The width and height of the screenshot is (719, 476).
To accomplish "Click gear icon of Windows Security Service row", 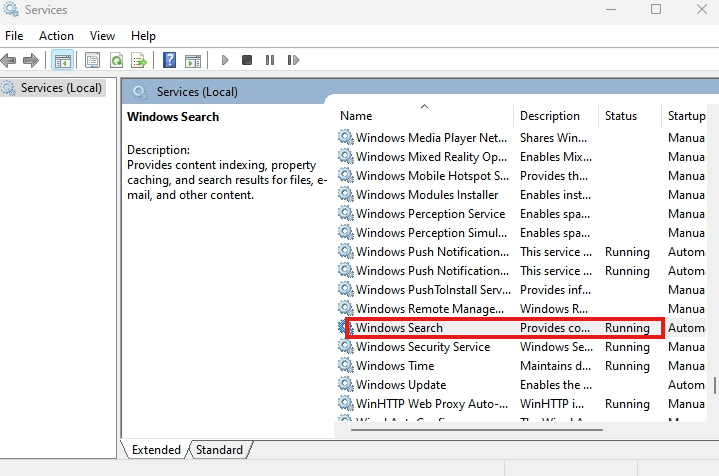I will 346,346.
